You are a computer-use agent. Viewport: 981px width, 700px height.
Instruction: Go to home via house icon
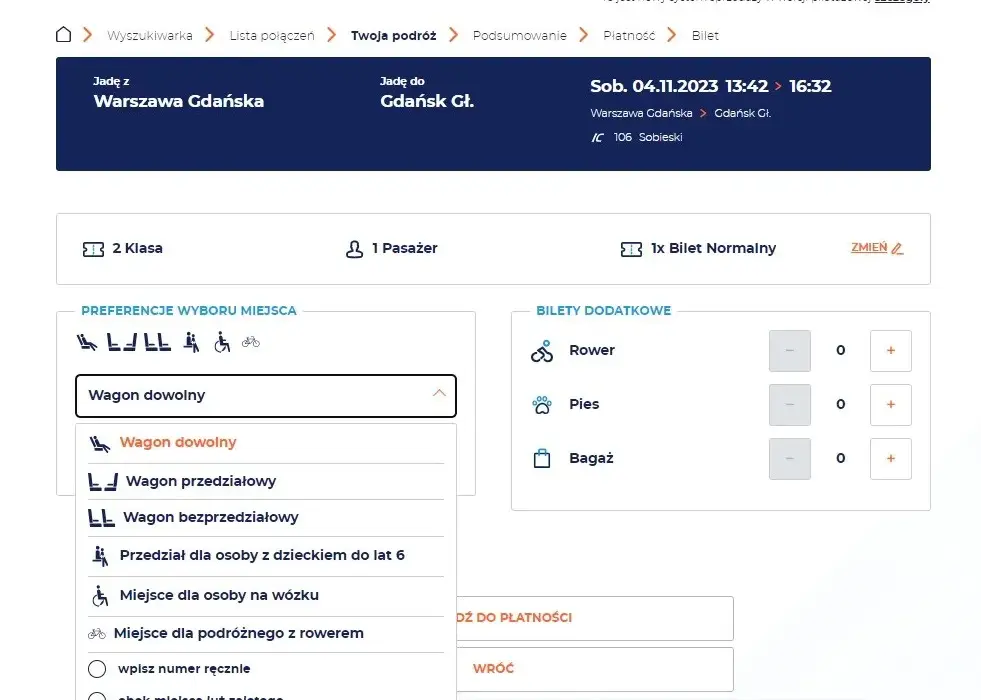point(63,34)
